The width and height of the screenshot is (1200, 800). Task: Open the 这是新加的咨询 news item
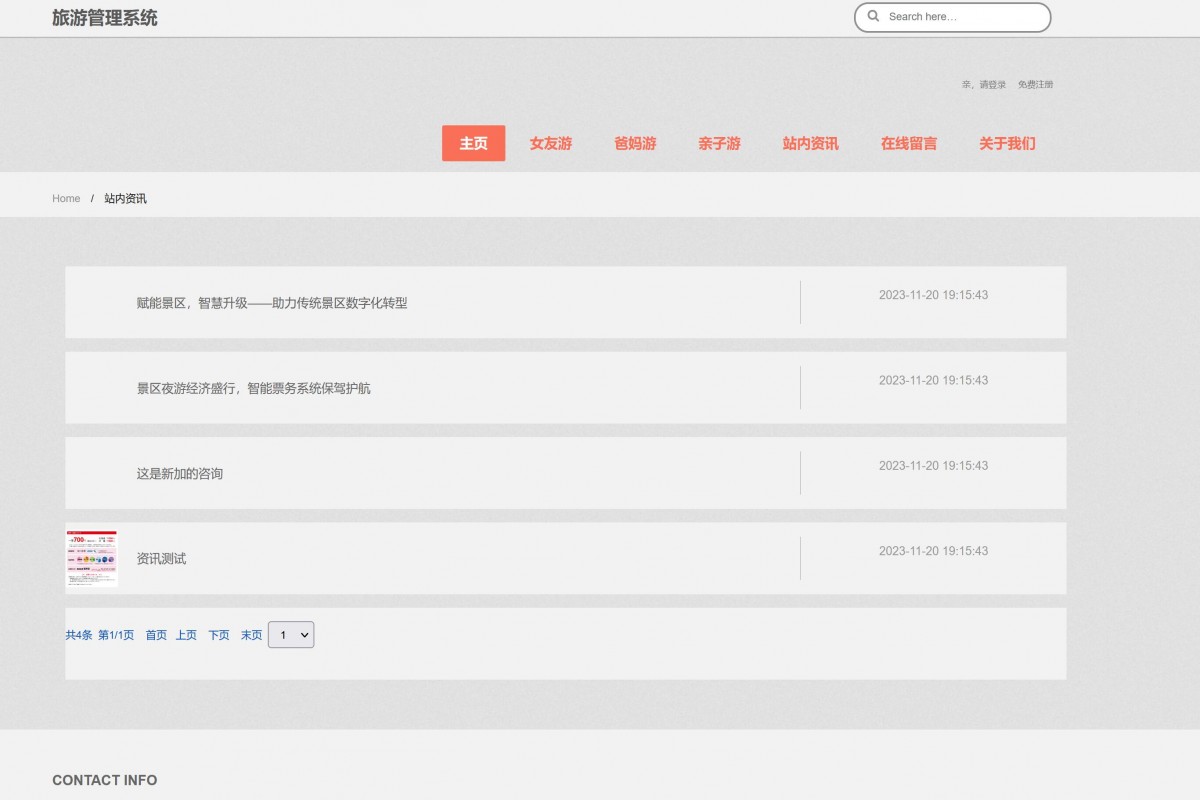pyautogui.click(x=180, y=473)
